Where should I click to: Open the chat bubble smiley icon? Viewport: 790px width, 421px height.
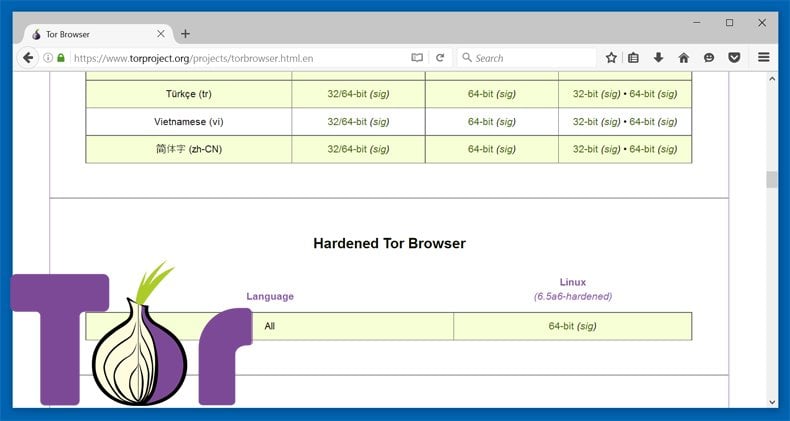(709, 58)
